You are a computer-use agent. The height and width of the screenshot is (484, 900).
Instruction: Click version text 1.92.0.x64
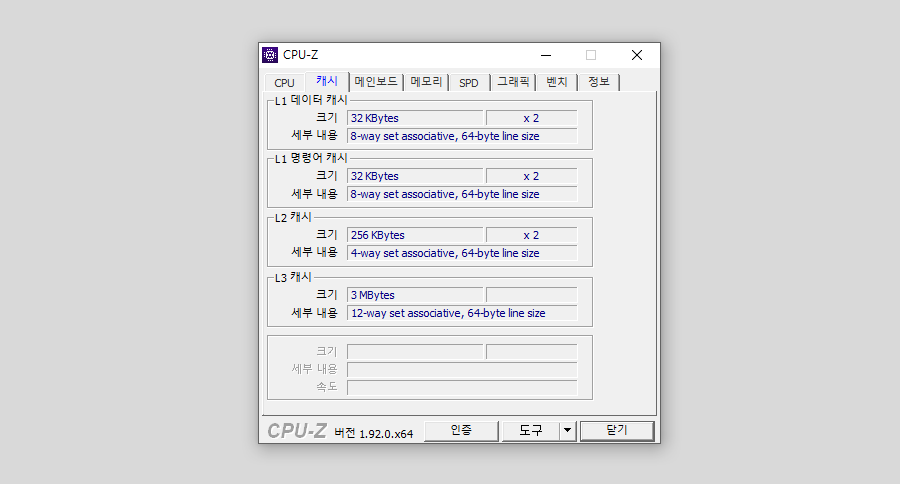(386, 434)
